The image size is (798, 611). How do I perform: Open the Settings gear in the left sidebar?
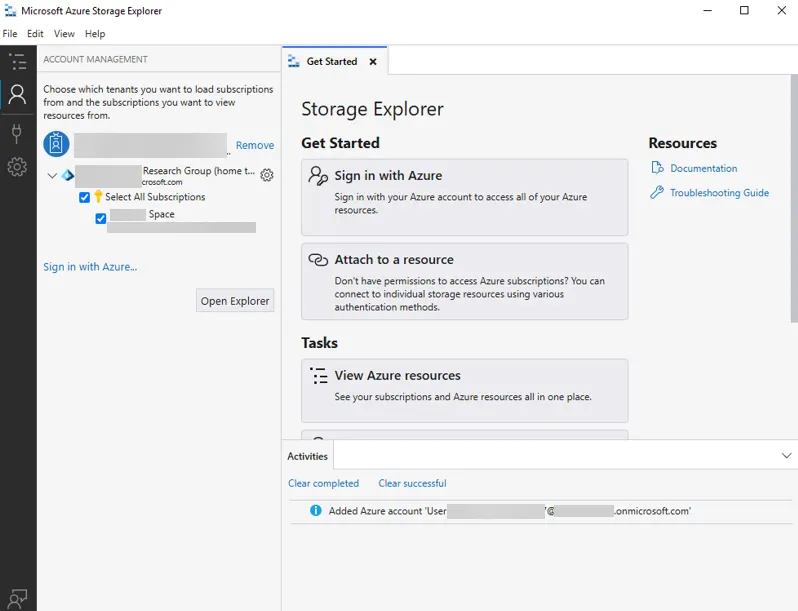[17, 167]
